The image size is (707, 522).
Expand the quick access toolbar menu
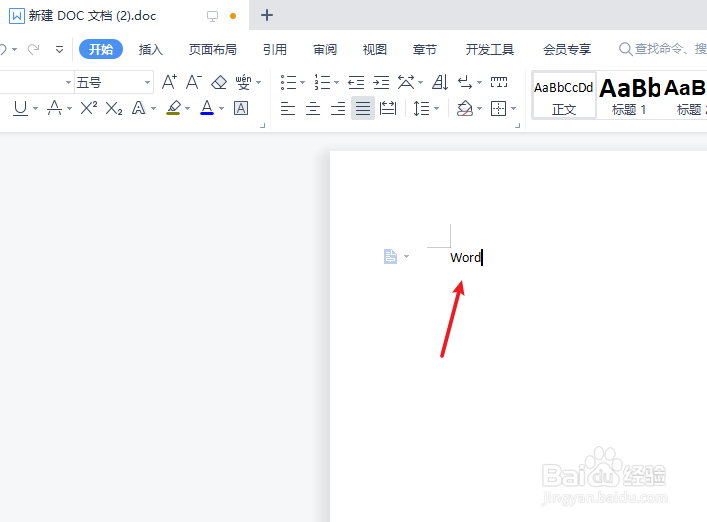click(x=60, y=50)
